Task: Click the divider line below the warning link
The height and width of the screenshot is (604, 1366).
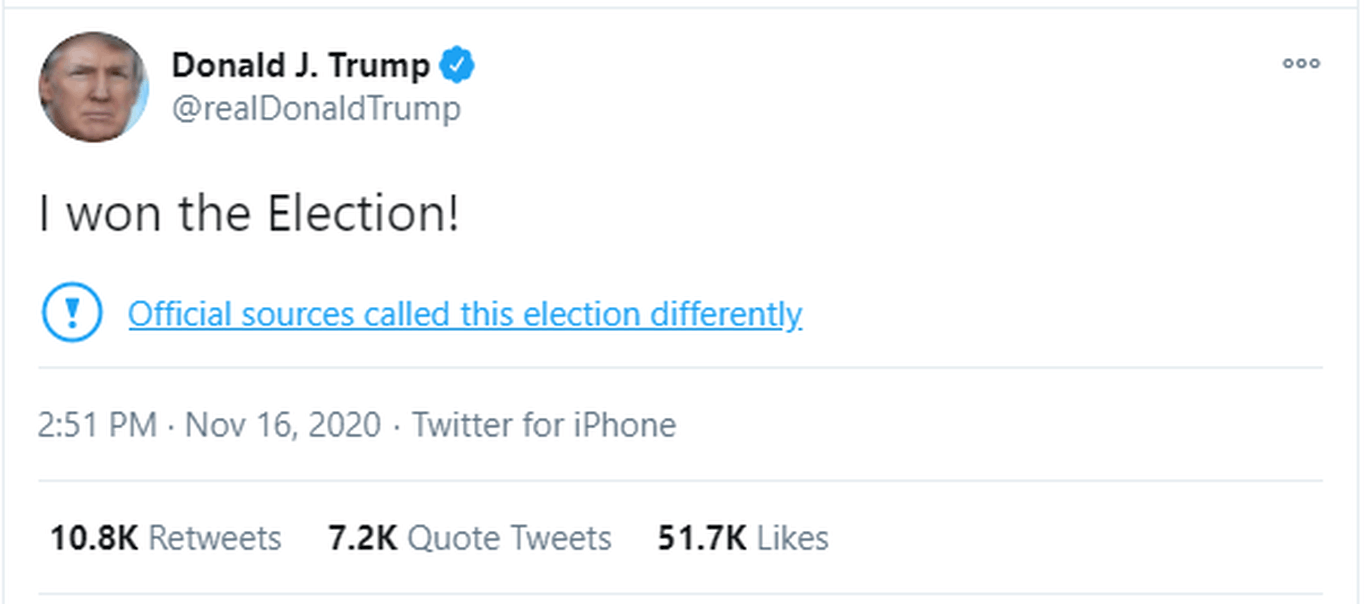Action: [x=680, y=368]
